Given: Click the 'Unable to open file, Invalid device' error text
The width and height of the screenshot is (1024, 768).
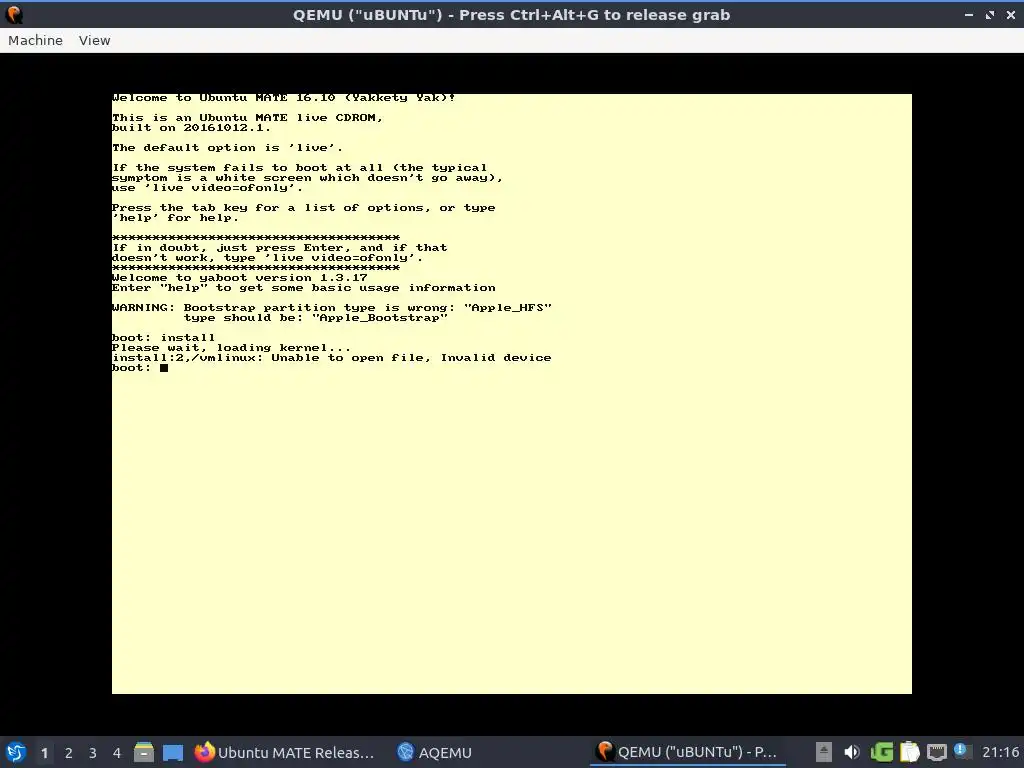Looking at the screenshot, I should pos(411,358).
